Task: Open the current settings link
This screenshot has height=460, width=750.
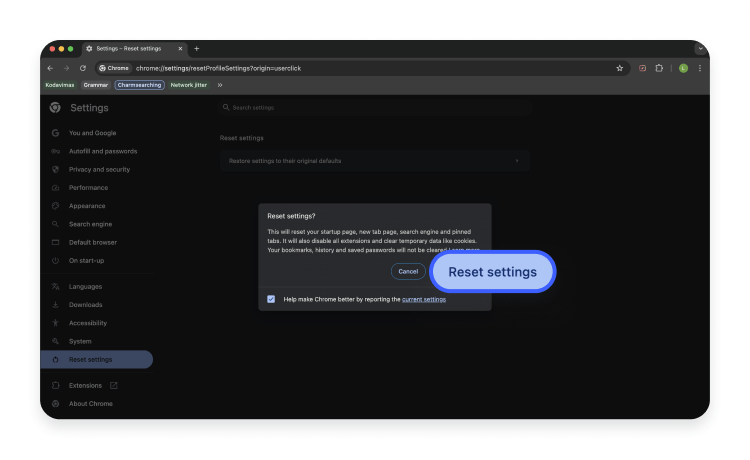Action: click(424, 299)
